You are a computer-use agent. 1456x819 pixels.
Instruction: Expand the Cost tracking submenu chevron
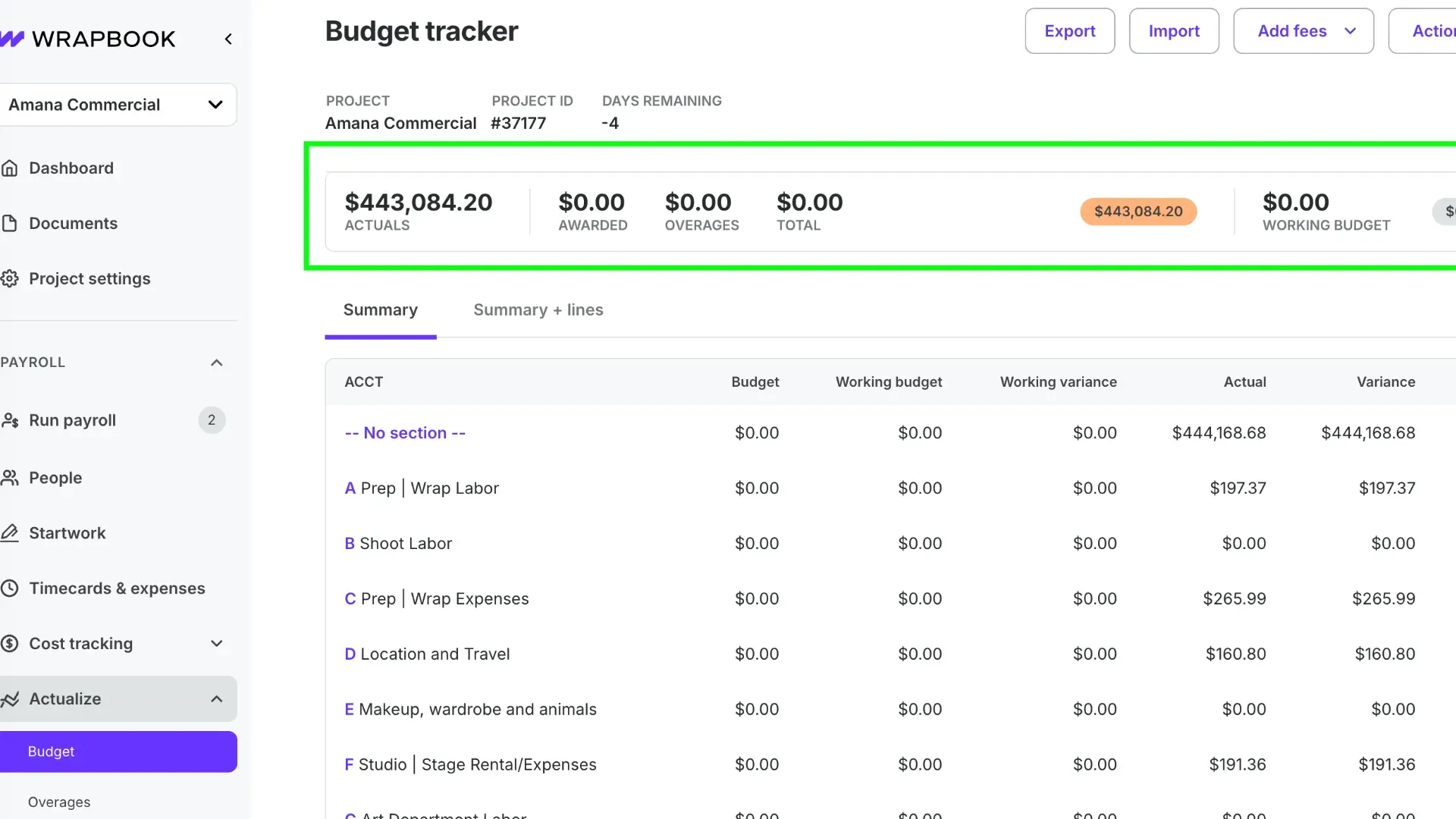pos(216,644)
